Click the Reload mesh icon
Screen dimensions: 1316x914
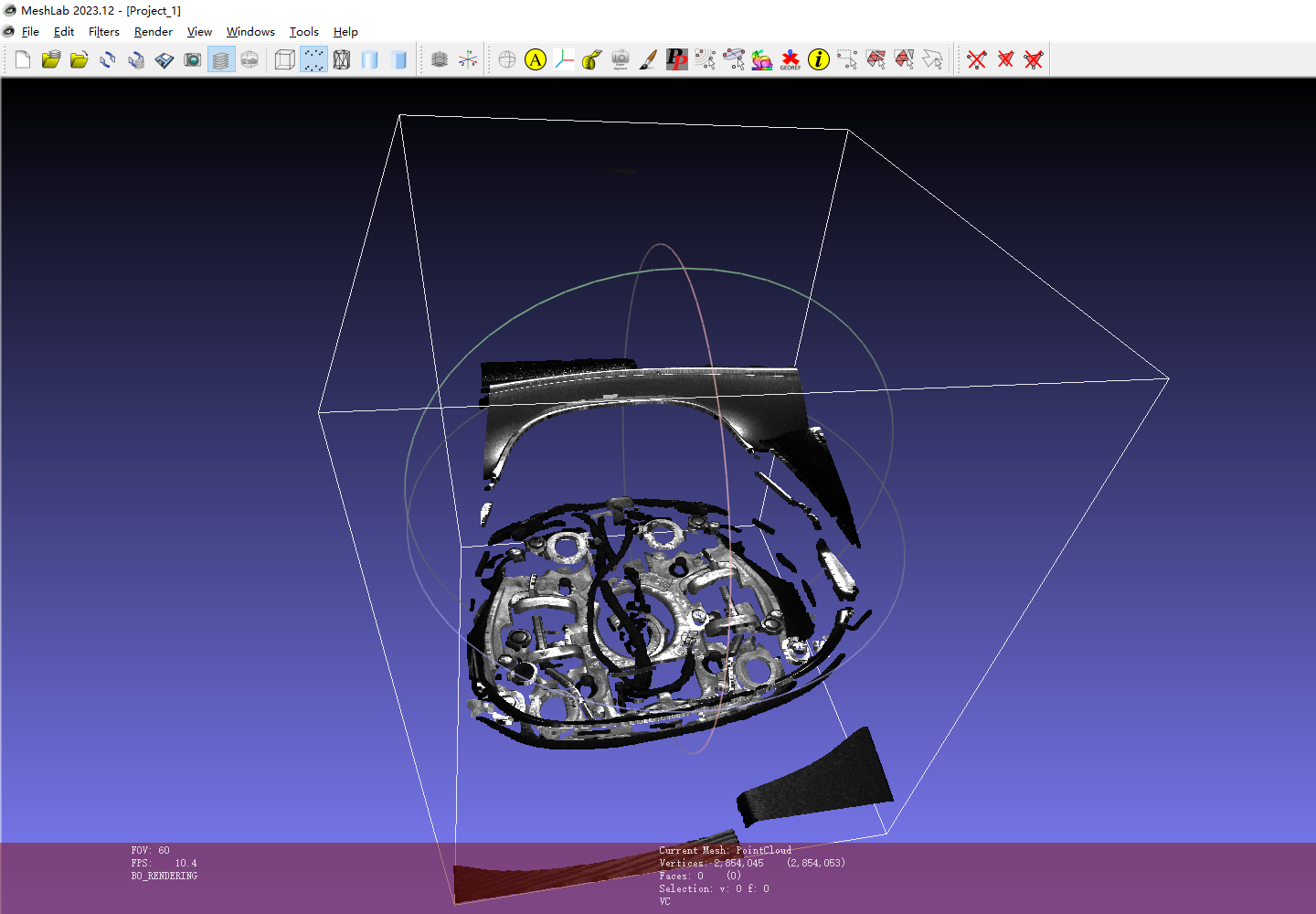coord(108,59)
